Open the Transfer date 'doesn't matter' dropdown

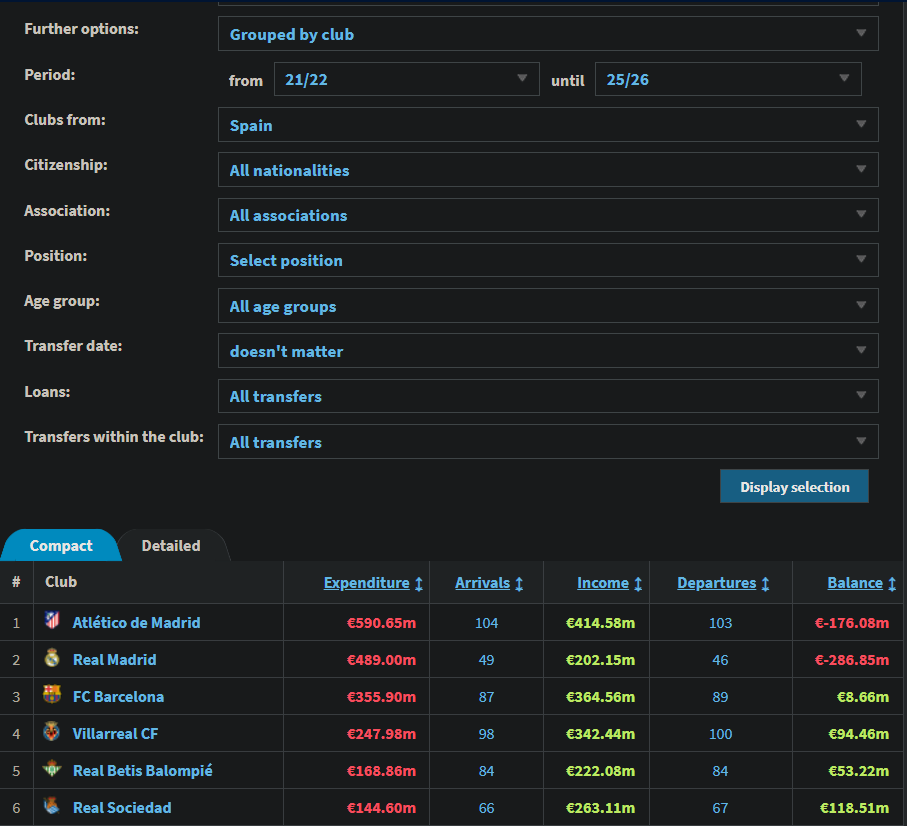click(x=548, y=351)
